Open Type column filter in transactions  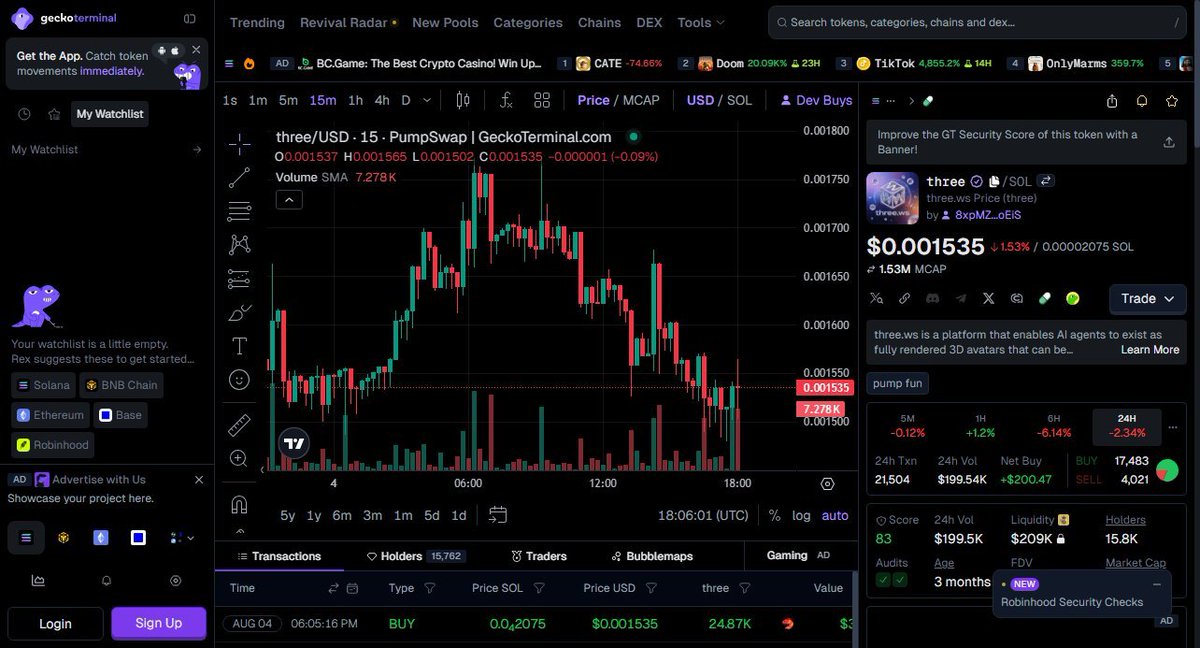pyautogui.click(x=430, y=588)
